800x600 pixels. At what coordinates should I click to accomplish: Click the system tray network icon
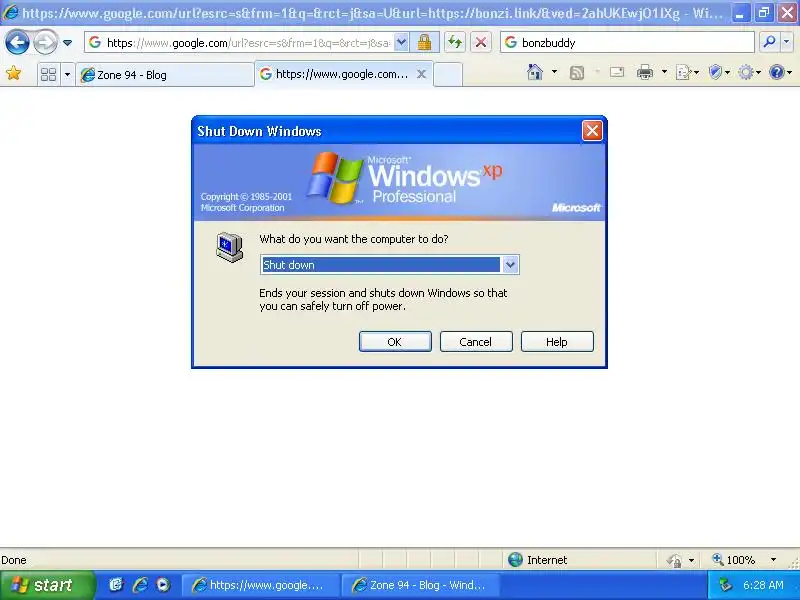[724, 585]
